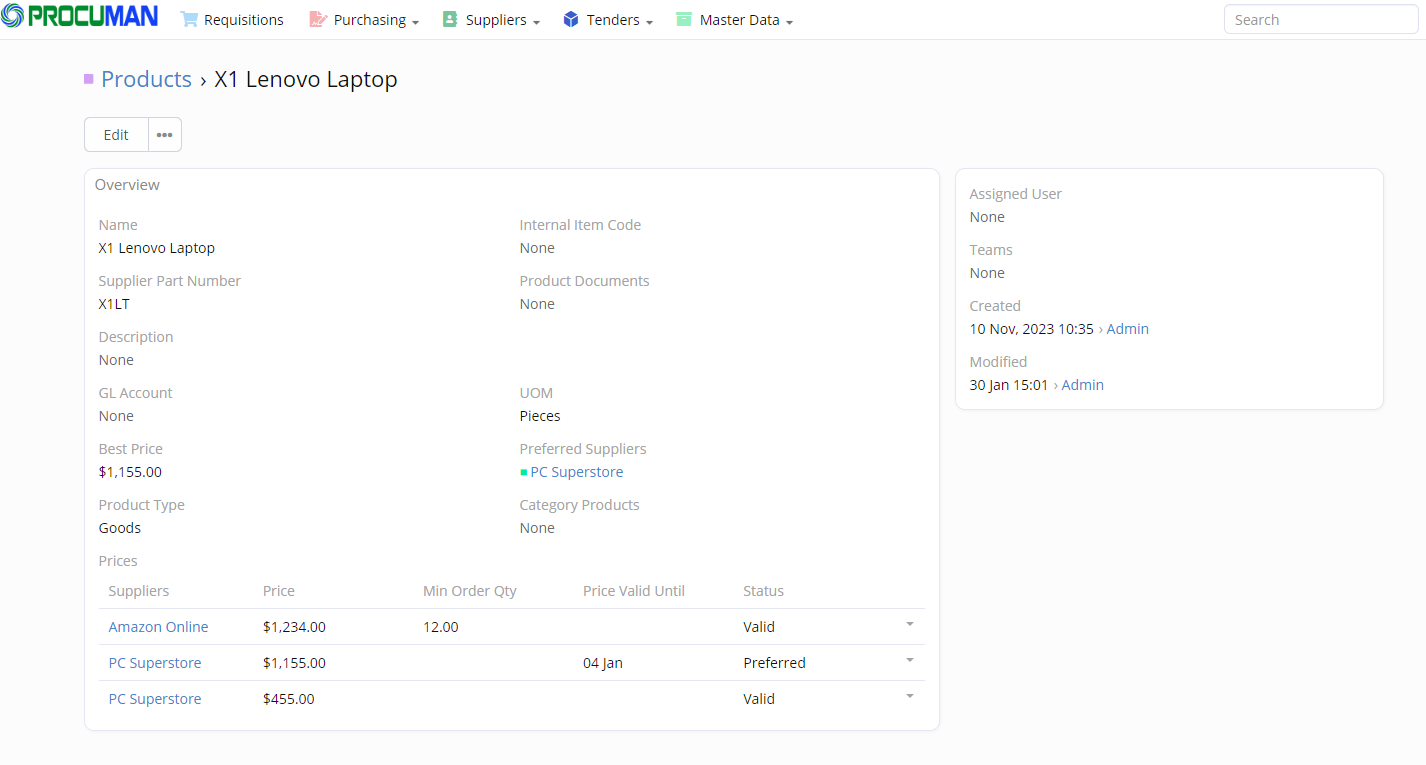Image resolution: width=1426 pixels, height=765 pixels.
Task: Expand the Amazon Online row actions arrow
Action: click(x=909, y=624)
